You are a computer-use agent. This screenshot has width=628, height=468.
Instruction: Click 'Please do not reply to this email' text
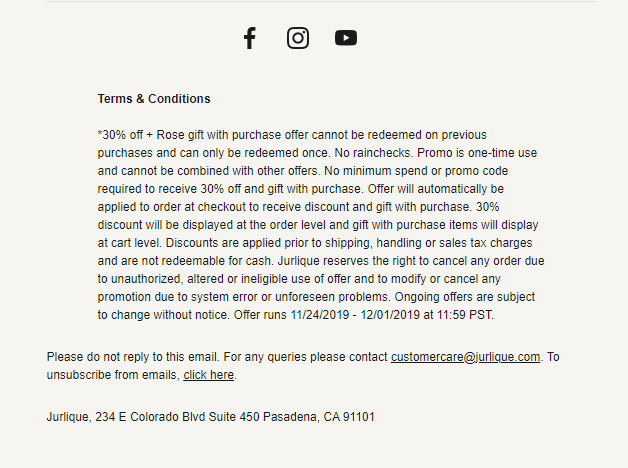coord(133,357)
